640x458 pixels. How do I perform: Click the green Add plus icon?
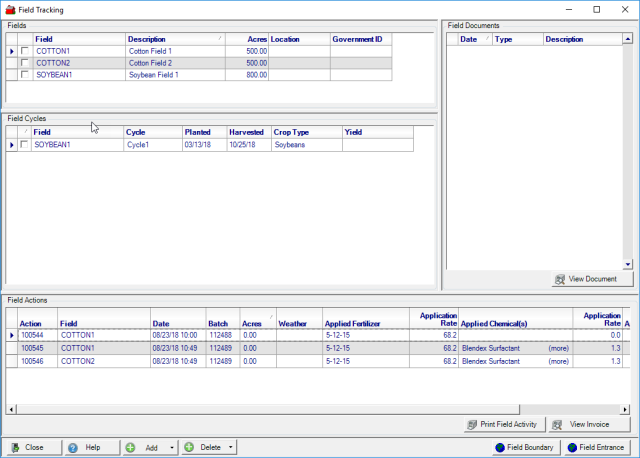[131, 448]
